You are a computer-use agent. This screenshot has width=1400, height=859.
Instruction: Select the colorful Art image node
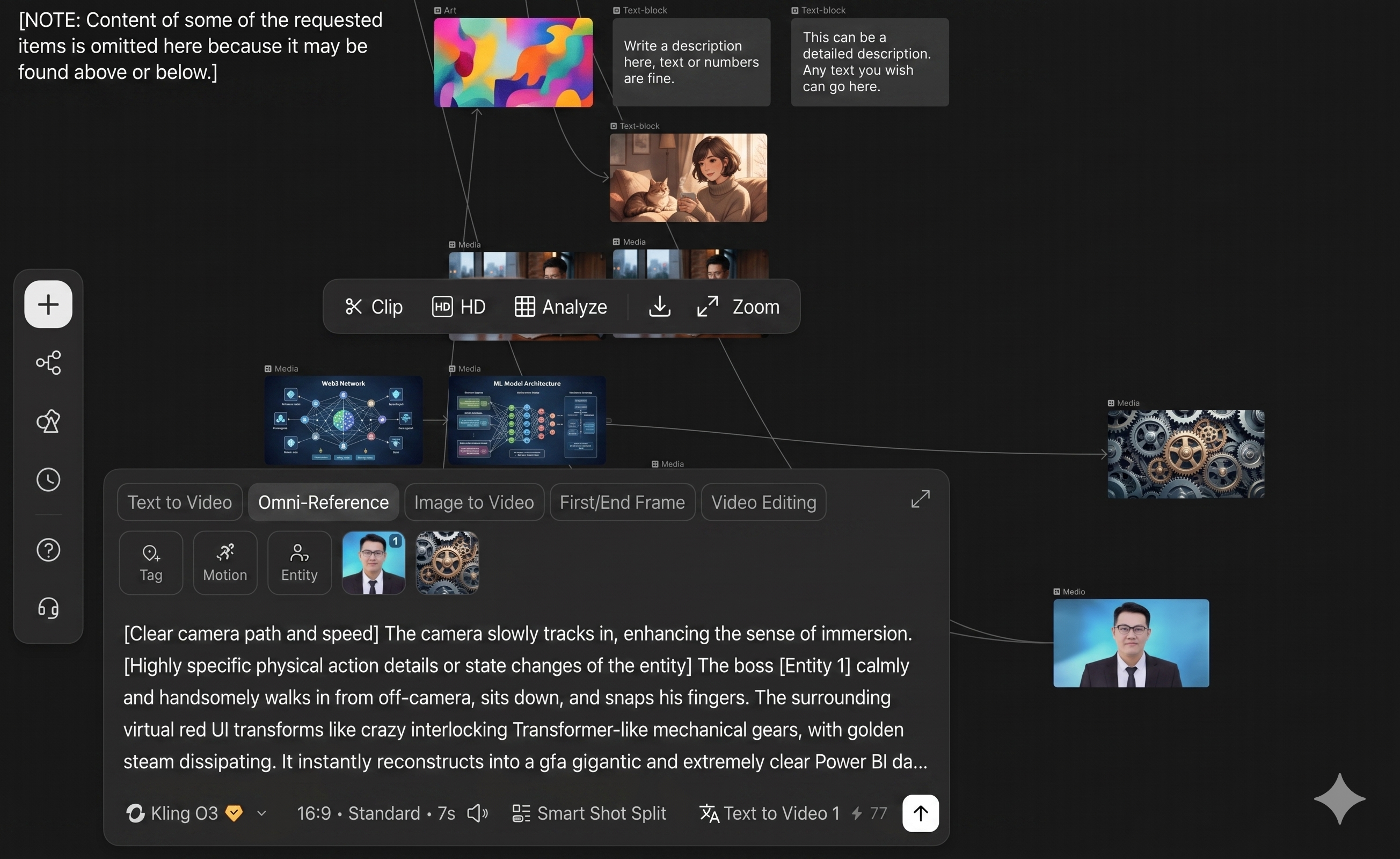513,62
